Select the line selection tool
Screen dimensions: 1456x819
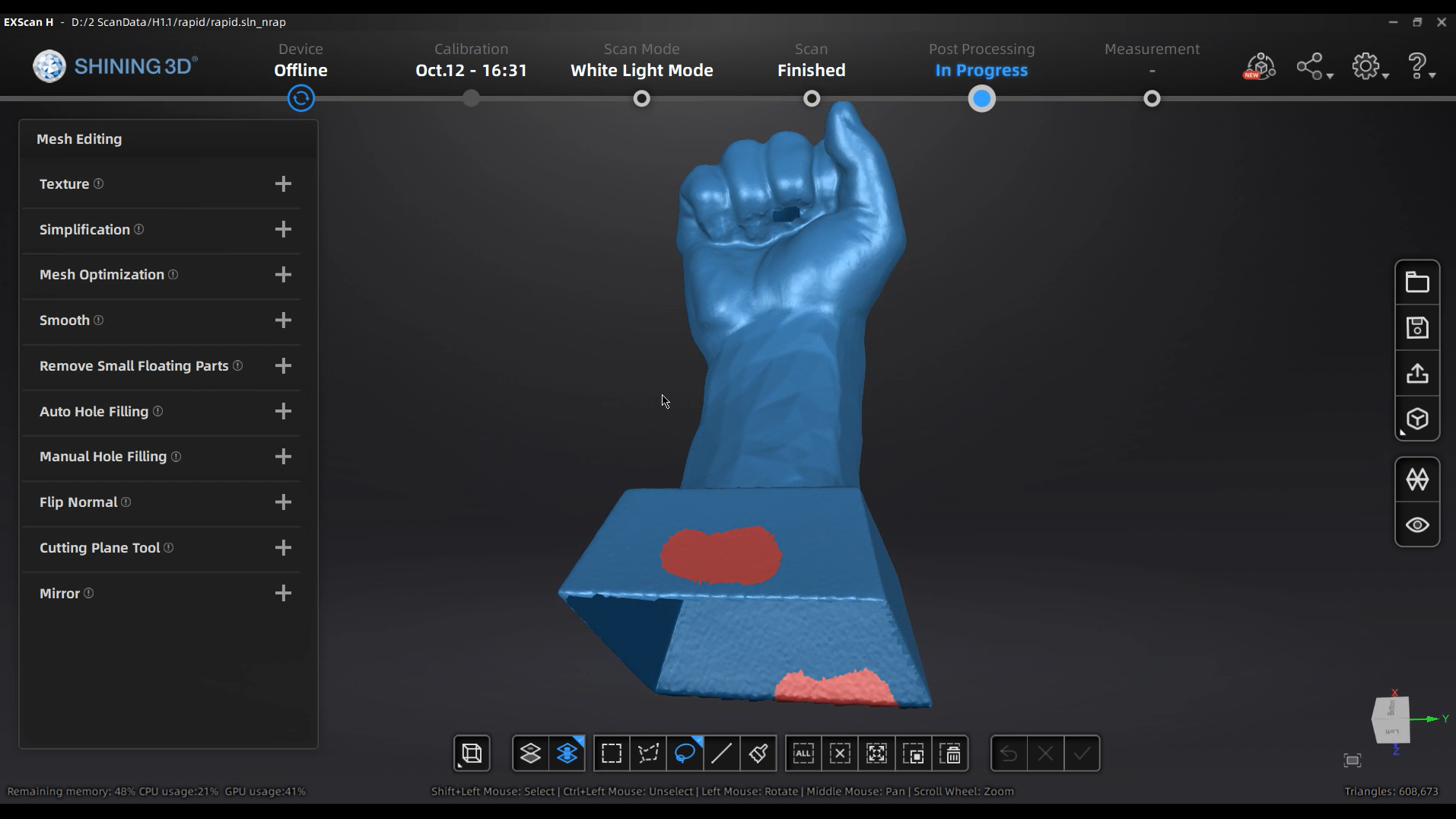tap(720, 753)
